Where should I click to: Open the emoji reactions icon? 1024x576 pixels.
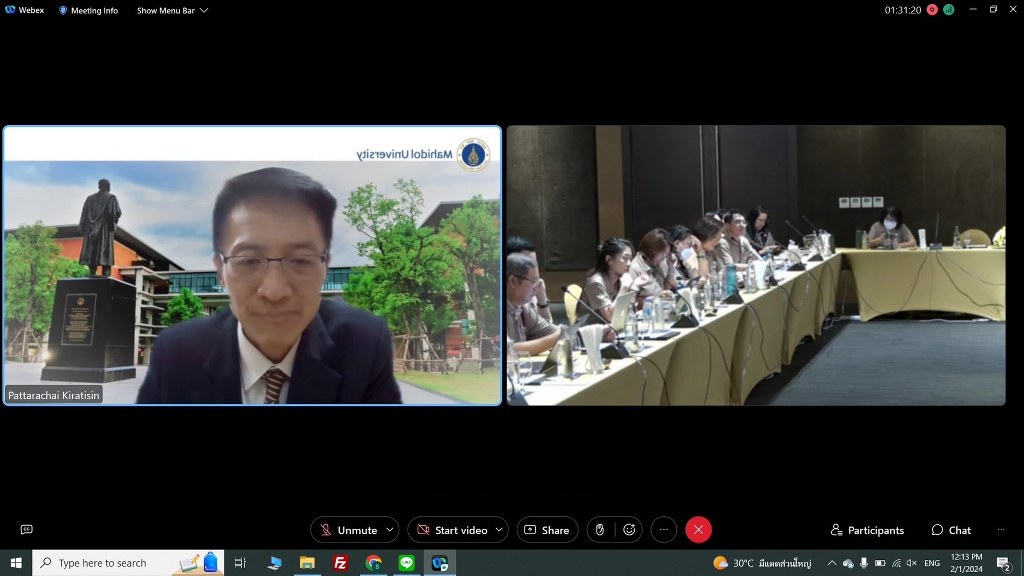tap(629, 530)
